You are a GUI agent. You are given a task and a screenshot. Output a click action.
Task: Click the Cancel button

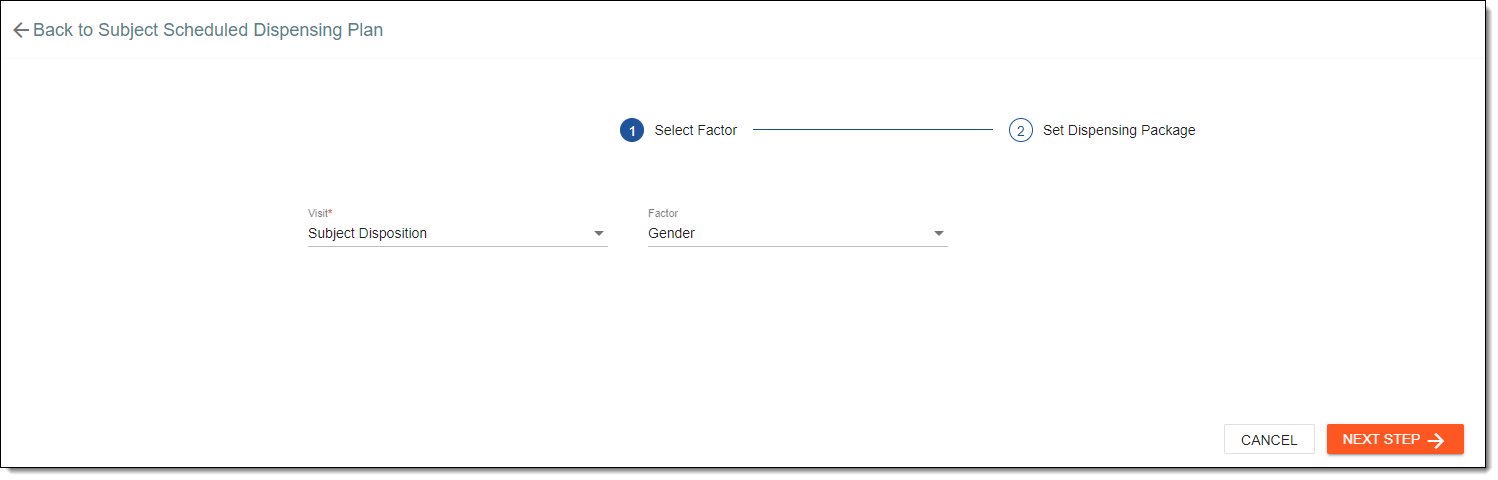pyautogui.click(x=1269, y=439)
